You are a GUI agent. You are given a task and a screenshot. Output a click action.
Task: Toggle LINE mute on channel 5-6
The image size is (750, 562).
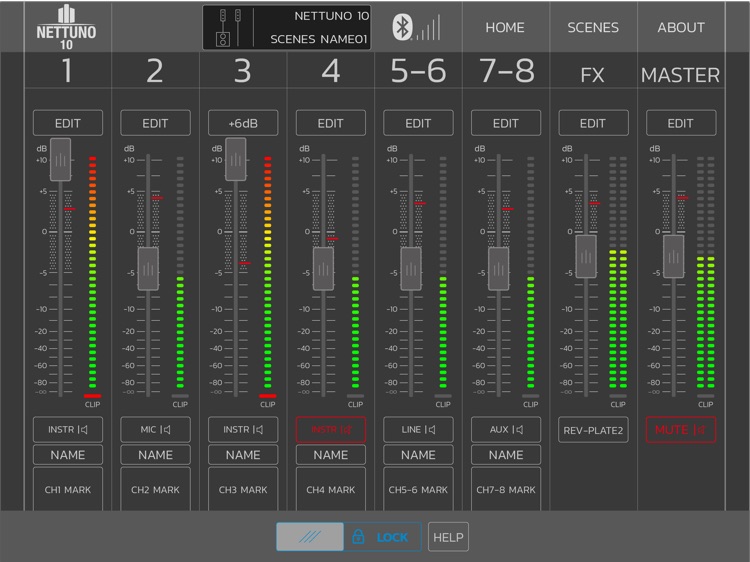tap(418, 430)
